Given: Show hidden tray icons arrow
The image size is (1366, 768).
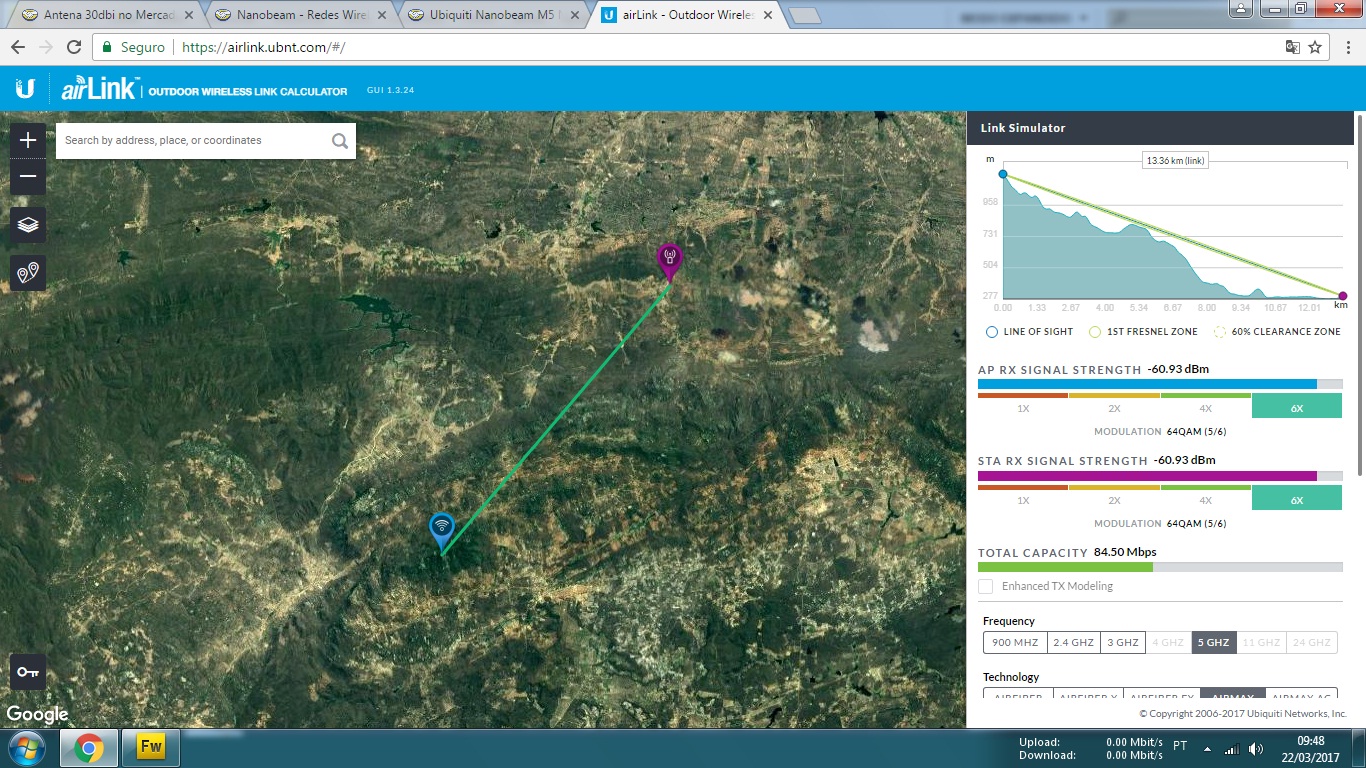Looking at the screenshot, I should click(x=1208, y=749).
